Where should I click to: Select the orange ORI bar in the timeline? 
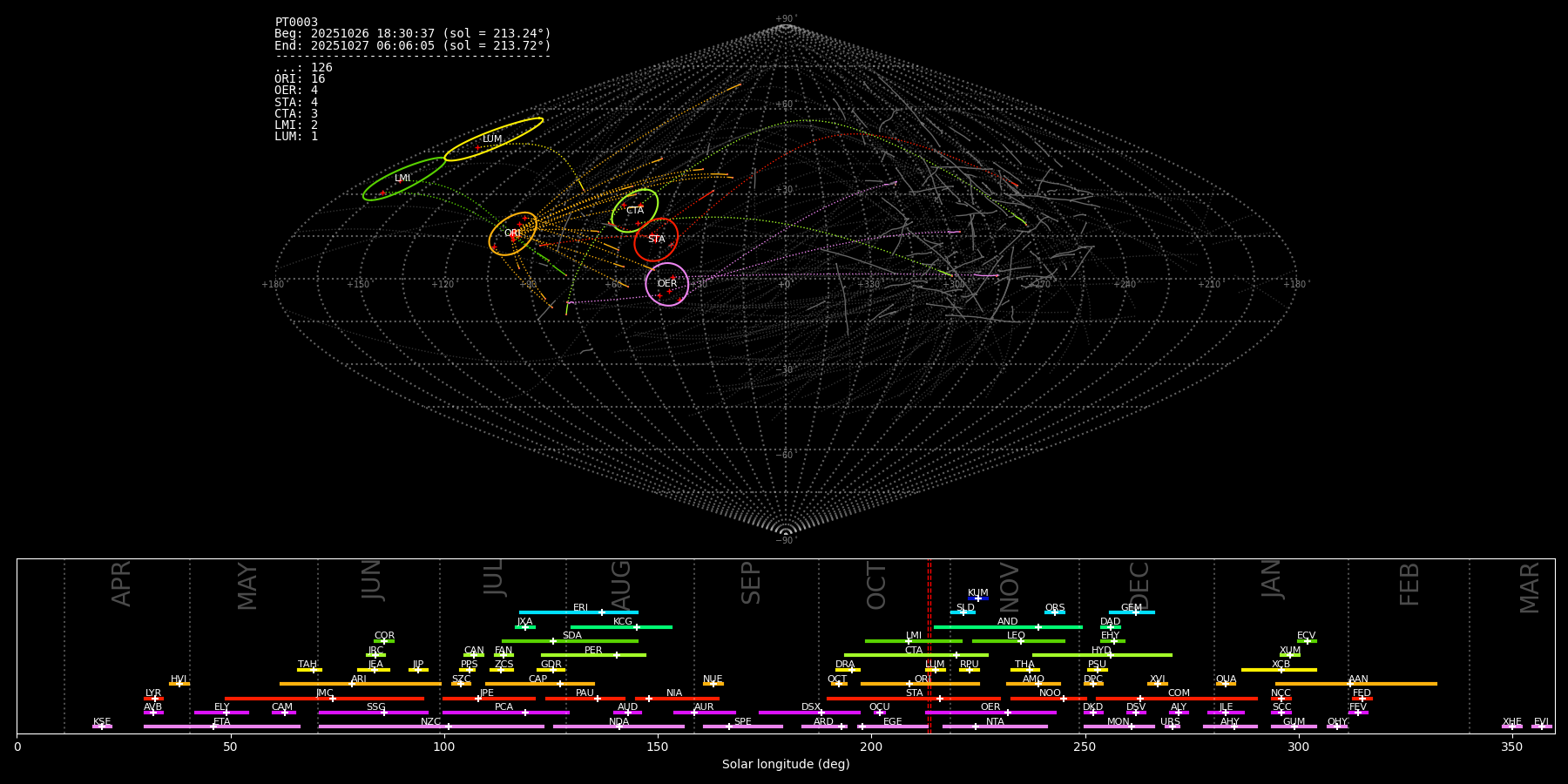(920, 684)
